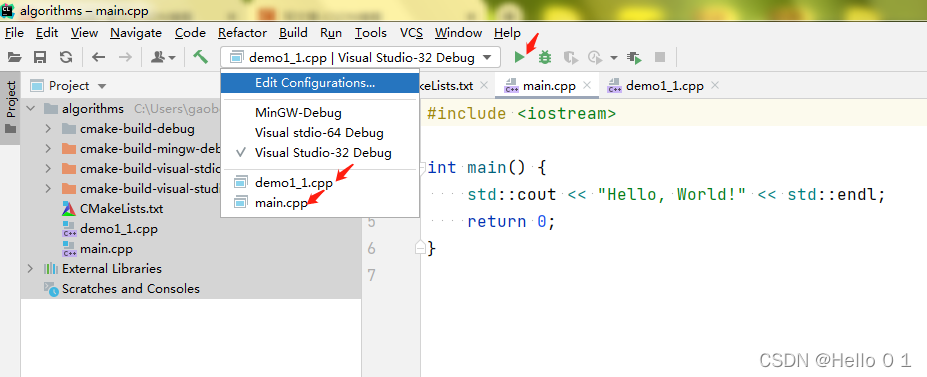Open the Tools menu
This screenshot has height=377, width=927.
tap(371, 32)
